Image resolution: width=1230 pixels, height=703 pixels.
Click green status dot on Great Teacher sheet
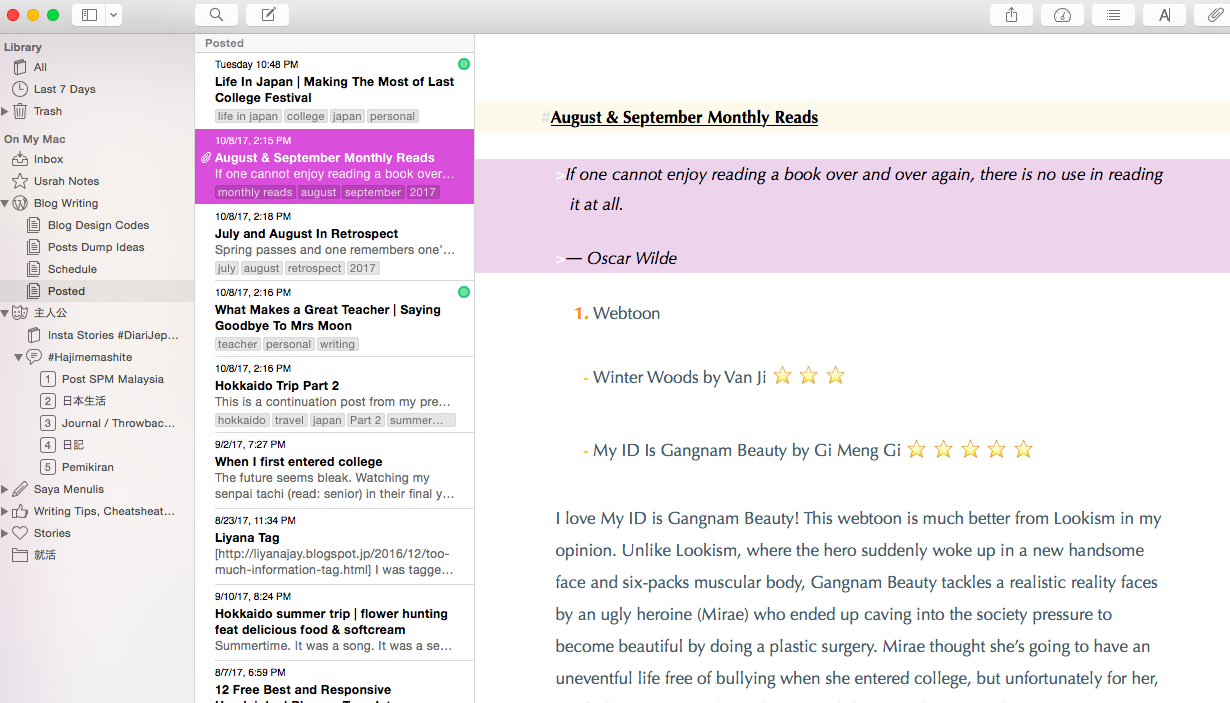463,292
